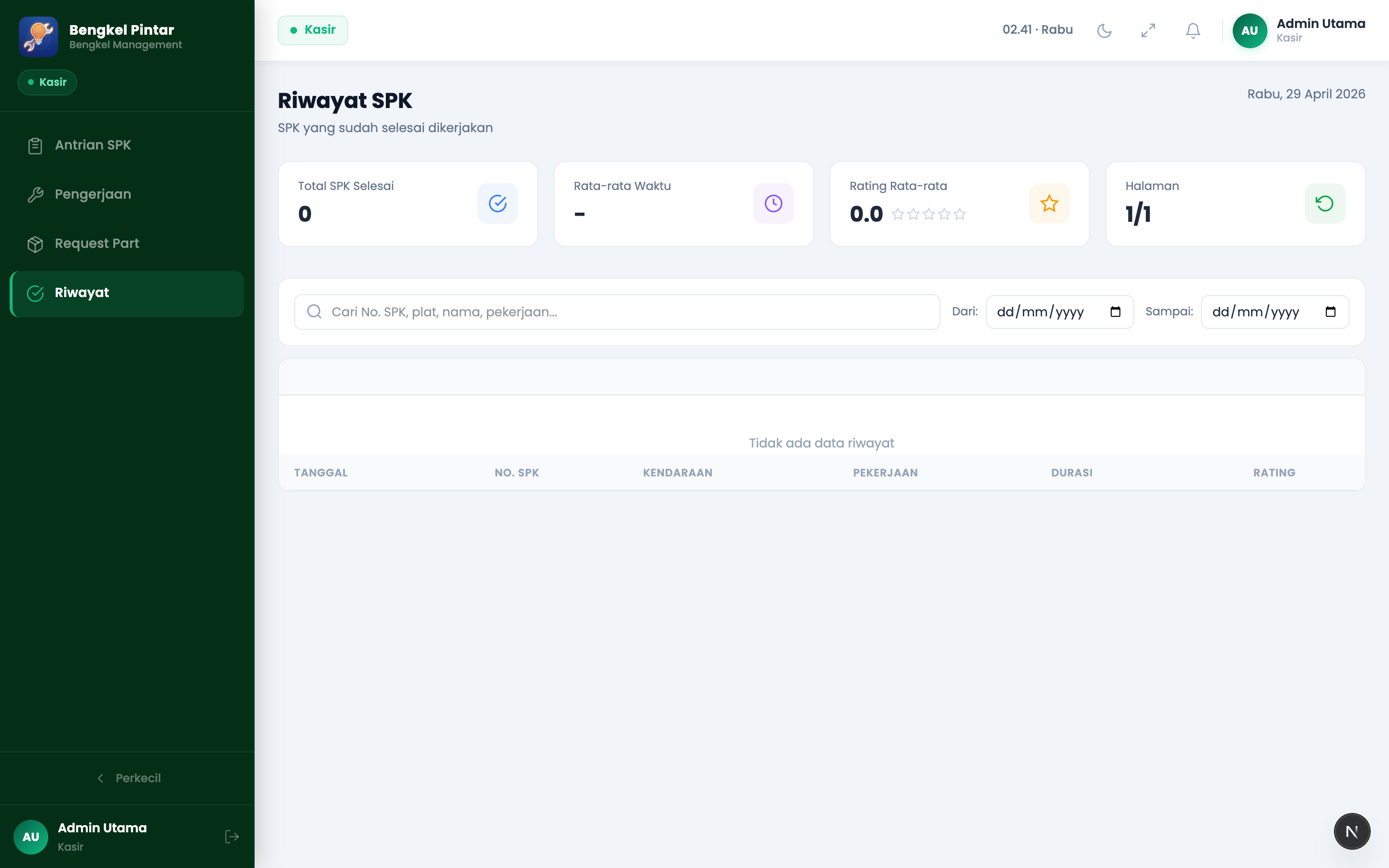Click the round N button at bottom right

click(x=1352, y=831)
